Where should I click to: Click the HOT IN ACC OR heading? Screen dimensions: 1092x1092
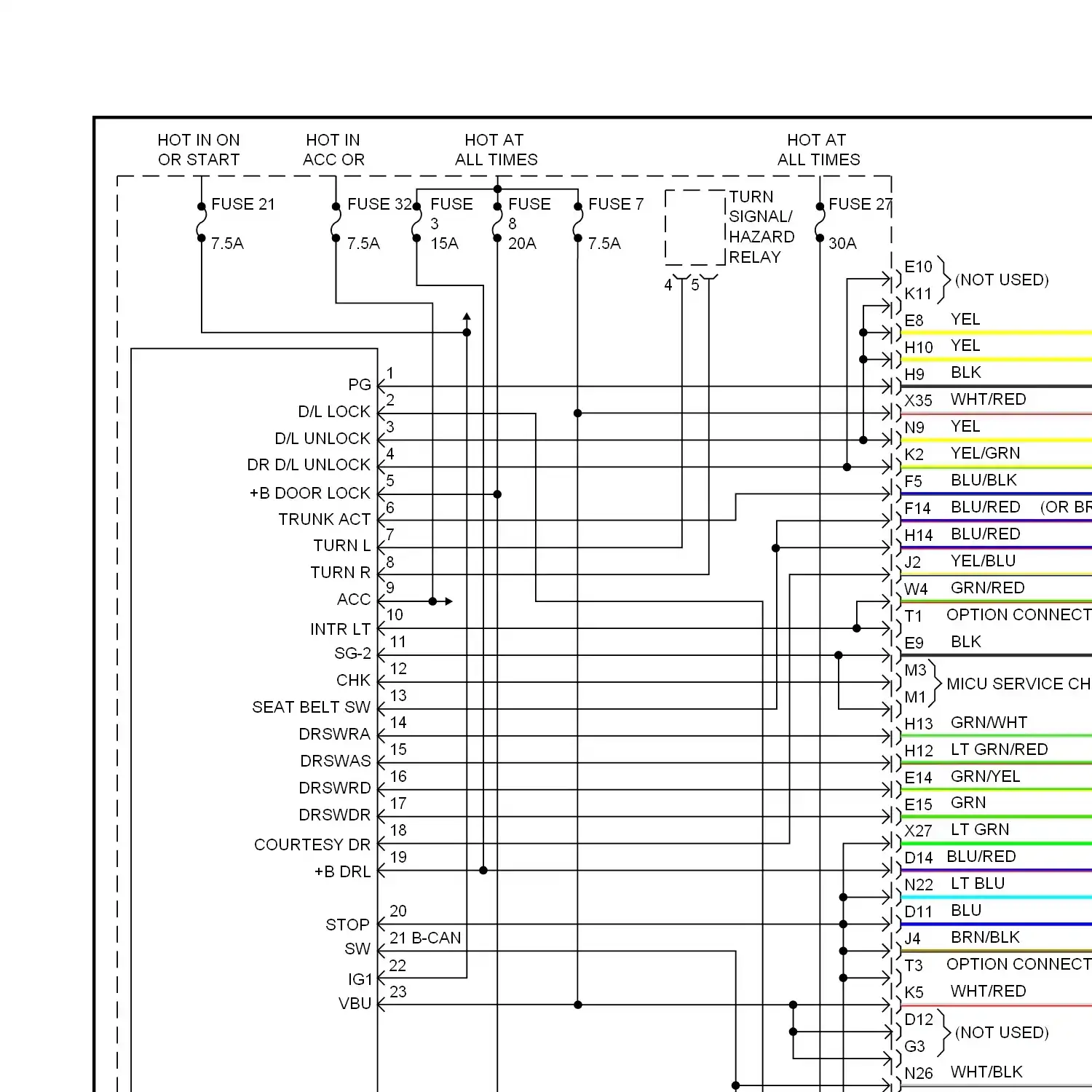pyautogui.click(x=333, y=150)
